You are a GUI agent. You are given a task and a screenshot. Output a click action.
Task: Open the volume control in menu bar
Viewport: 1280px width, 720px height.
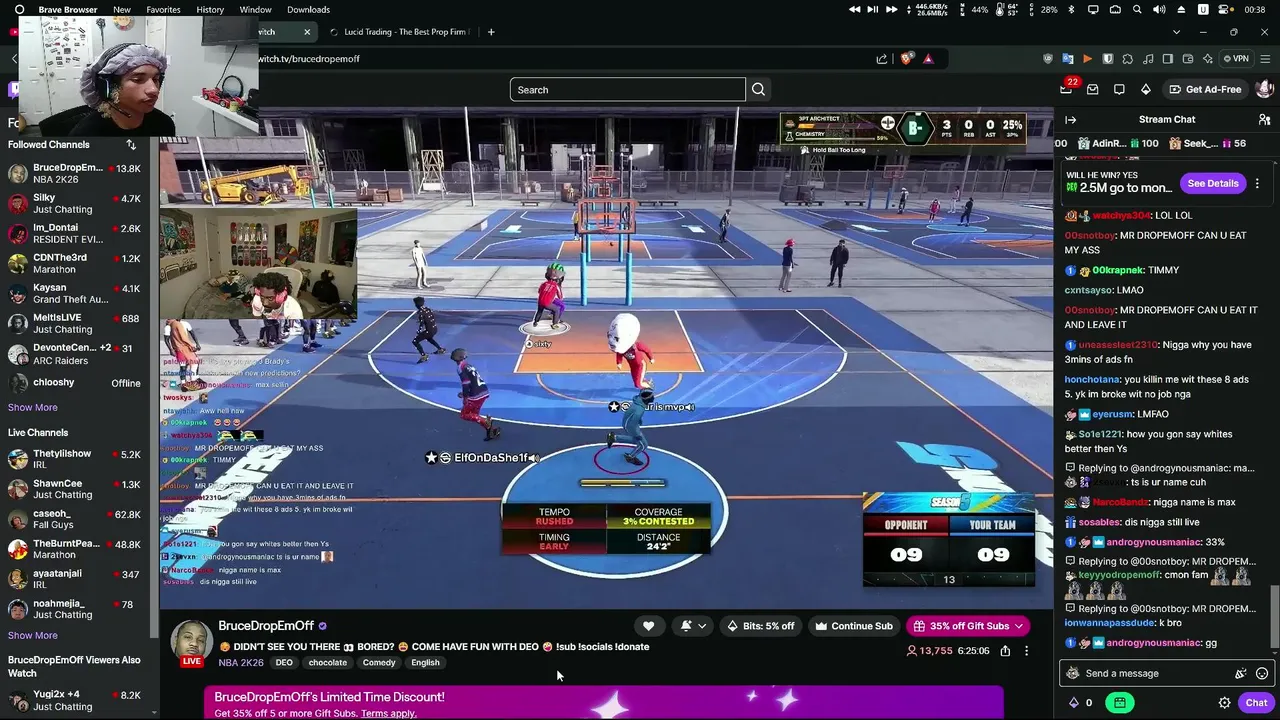point(1159,10)
